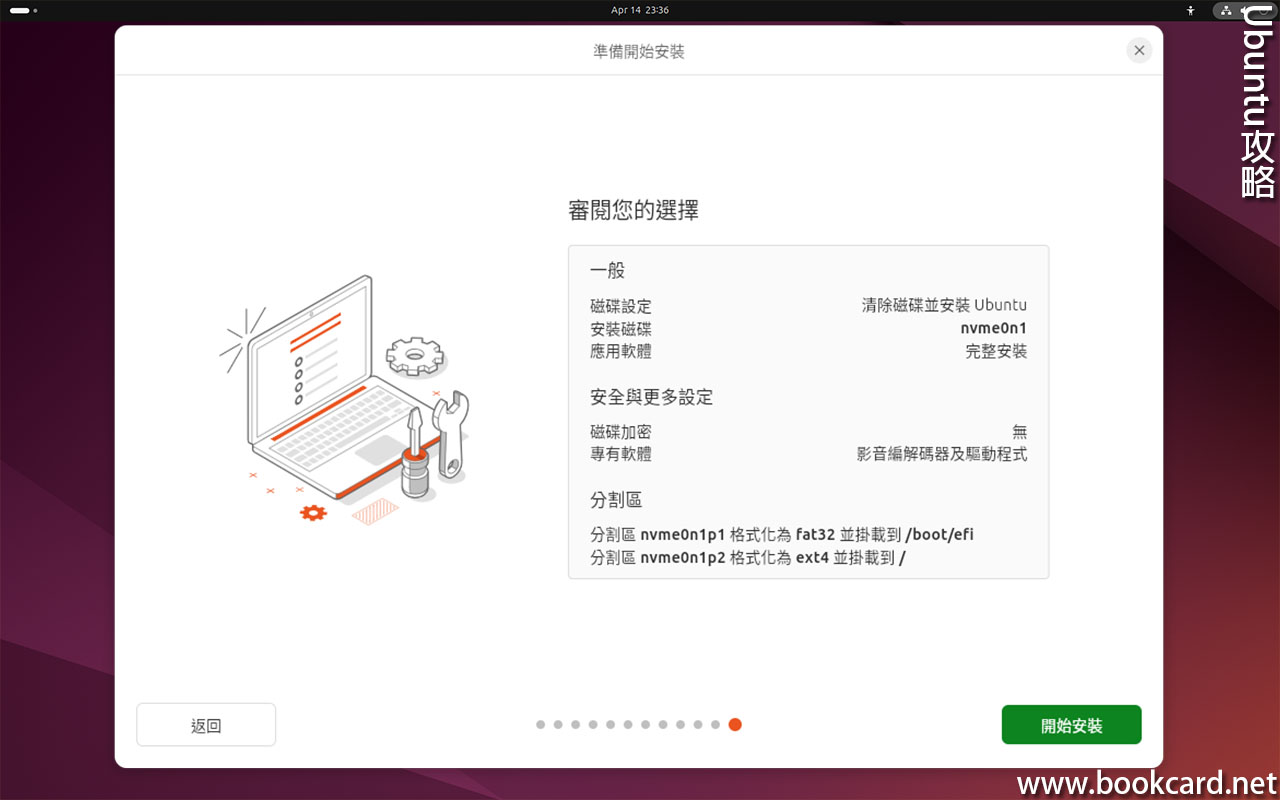Image resolution: width=1280 pixels, height=800 pixels.
Task: Click the small orange gear below the laptop
Action: (313, 513)
